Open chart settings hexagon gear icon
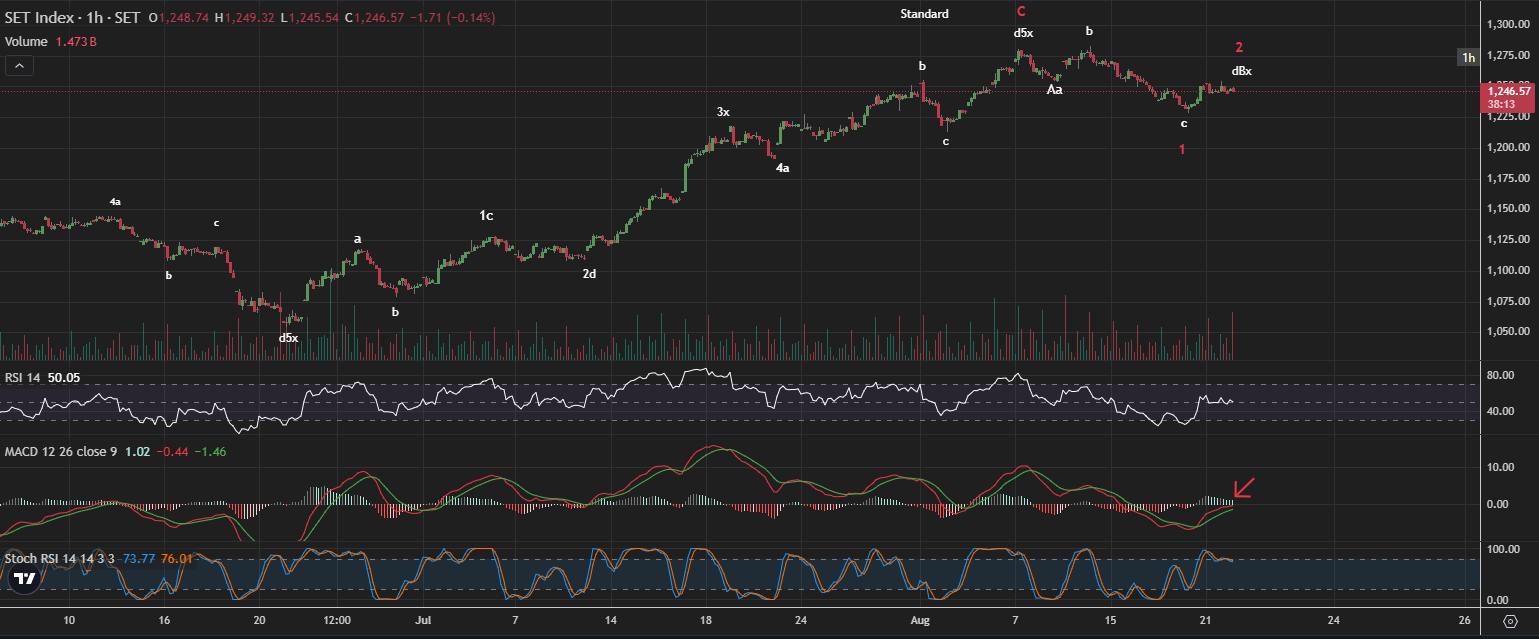The height and width of the screenshot is (640, 1539). [x=1508, y=621]
